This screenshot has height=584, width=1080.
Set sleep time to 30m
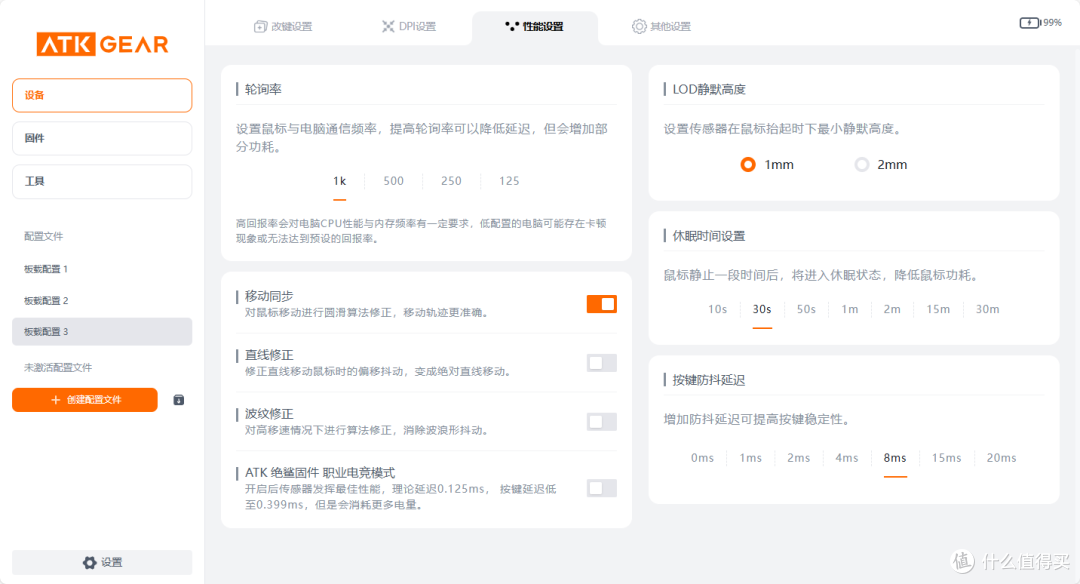(987, 309)
